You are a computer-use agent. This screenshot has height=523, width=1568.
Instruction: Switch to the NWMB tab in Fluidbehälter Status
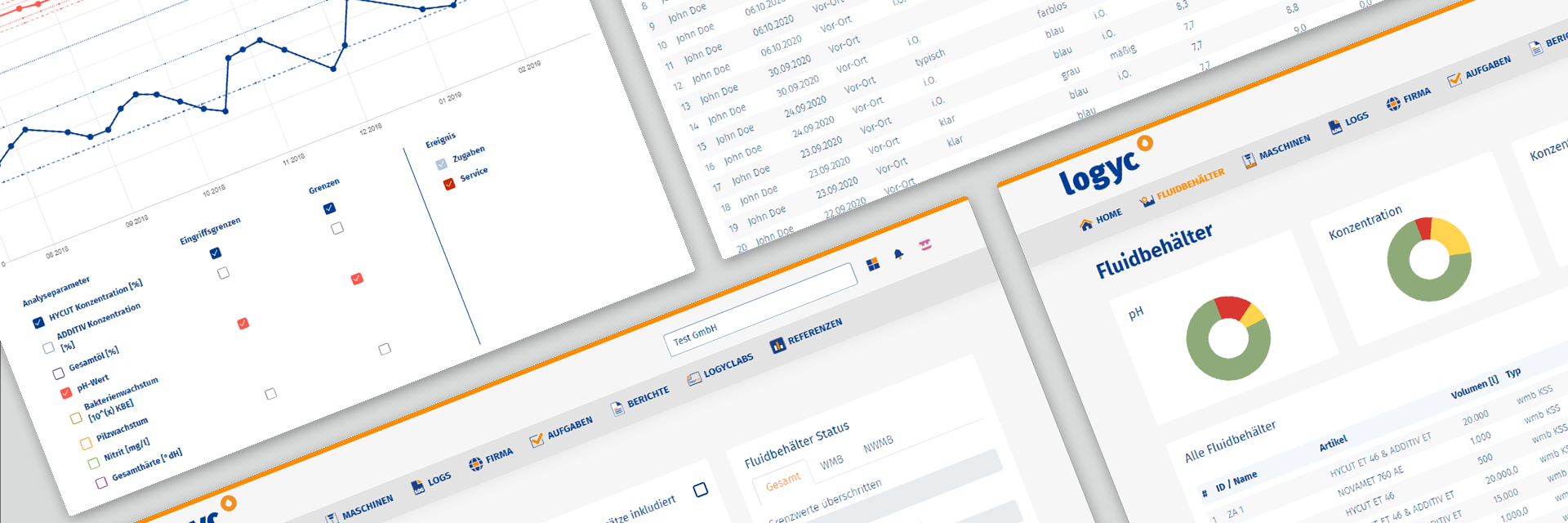878,444
